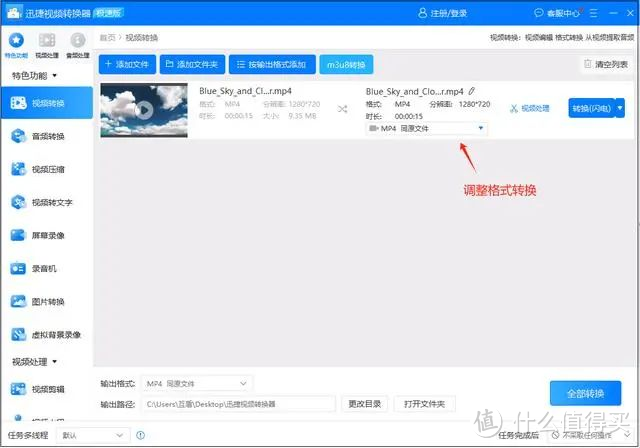
Task: Collapse the 视频处理 sidebar section
Action: coord(35,362)
